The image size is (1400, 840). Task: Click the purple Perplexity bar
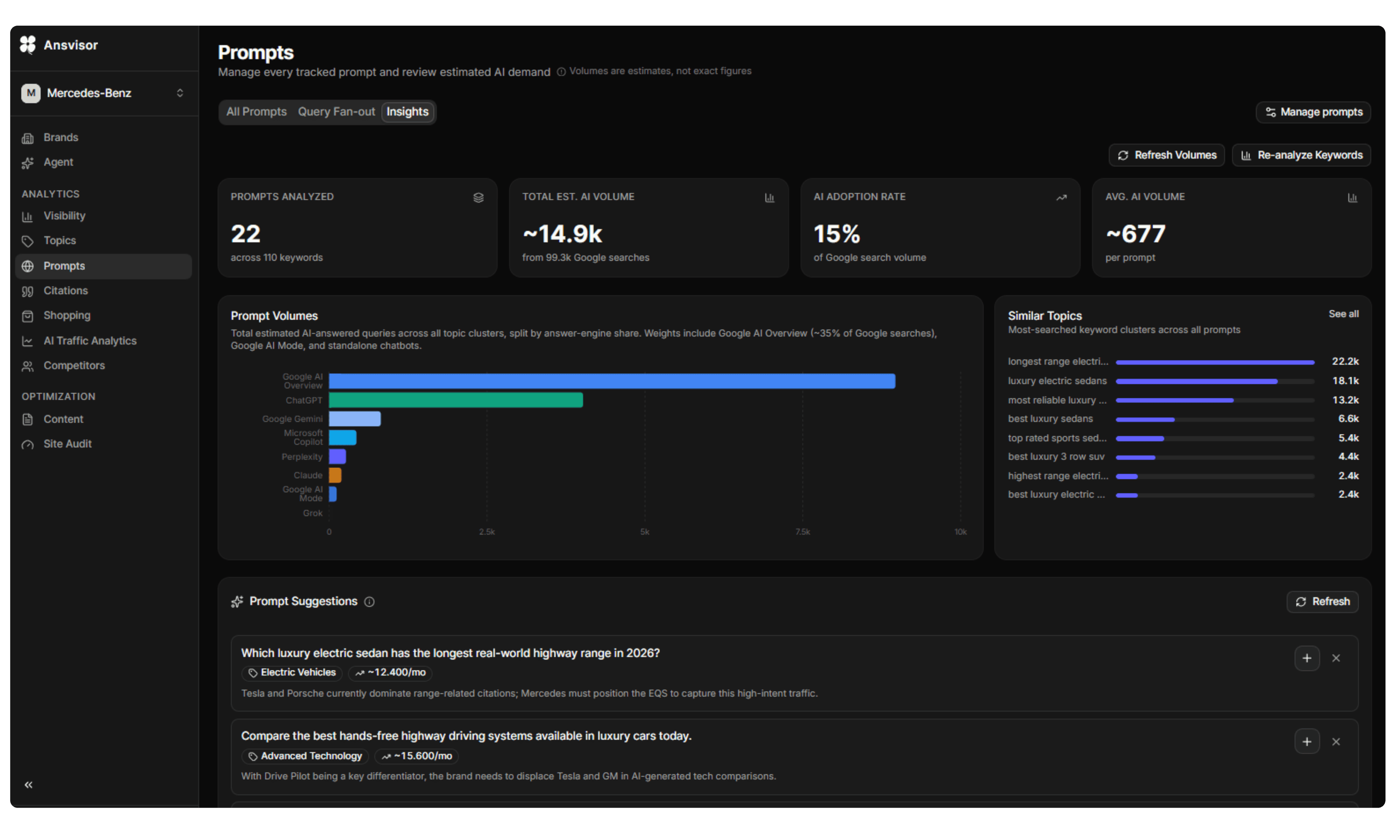pos(337,457)
